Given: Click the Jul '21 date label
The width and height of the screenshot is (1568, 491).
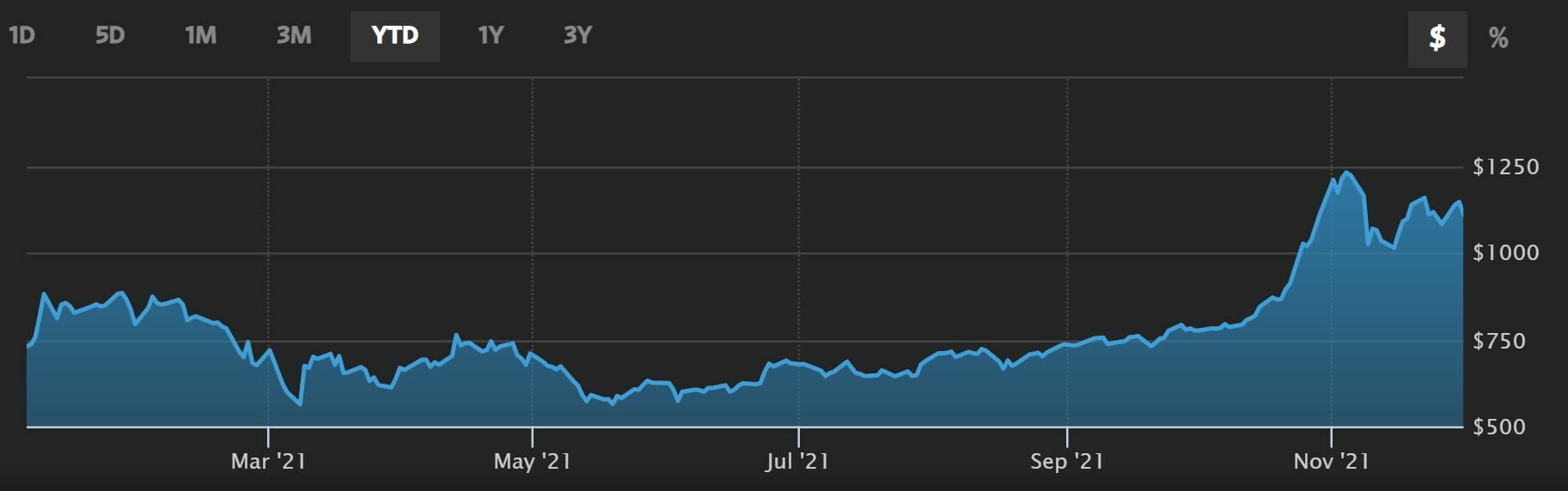Looking at the screenshot, I should 797,462.
